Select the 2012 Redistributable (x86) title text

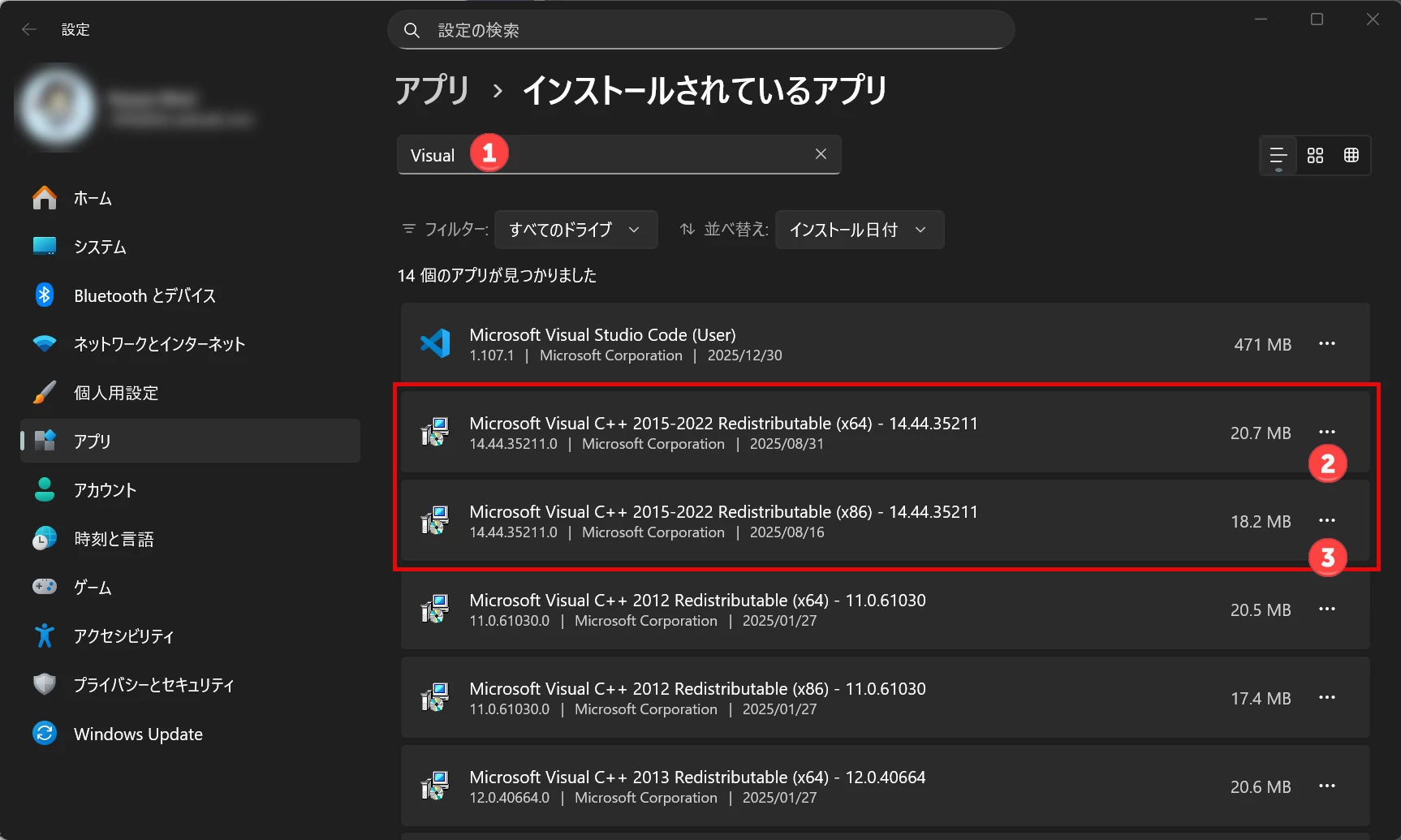coord(697,688)
